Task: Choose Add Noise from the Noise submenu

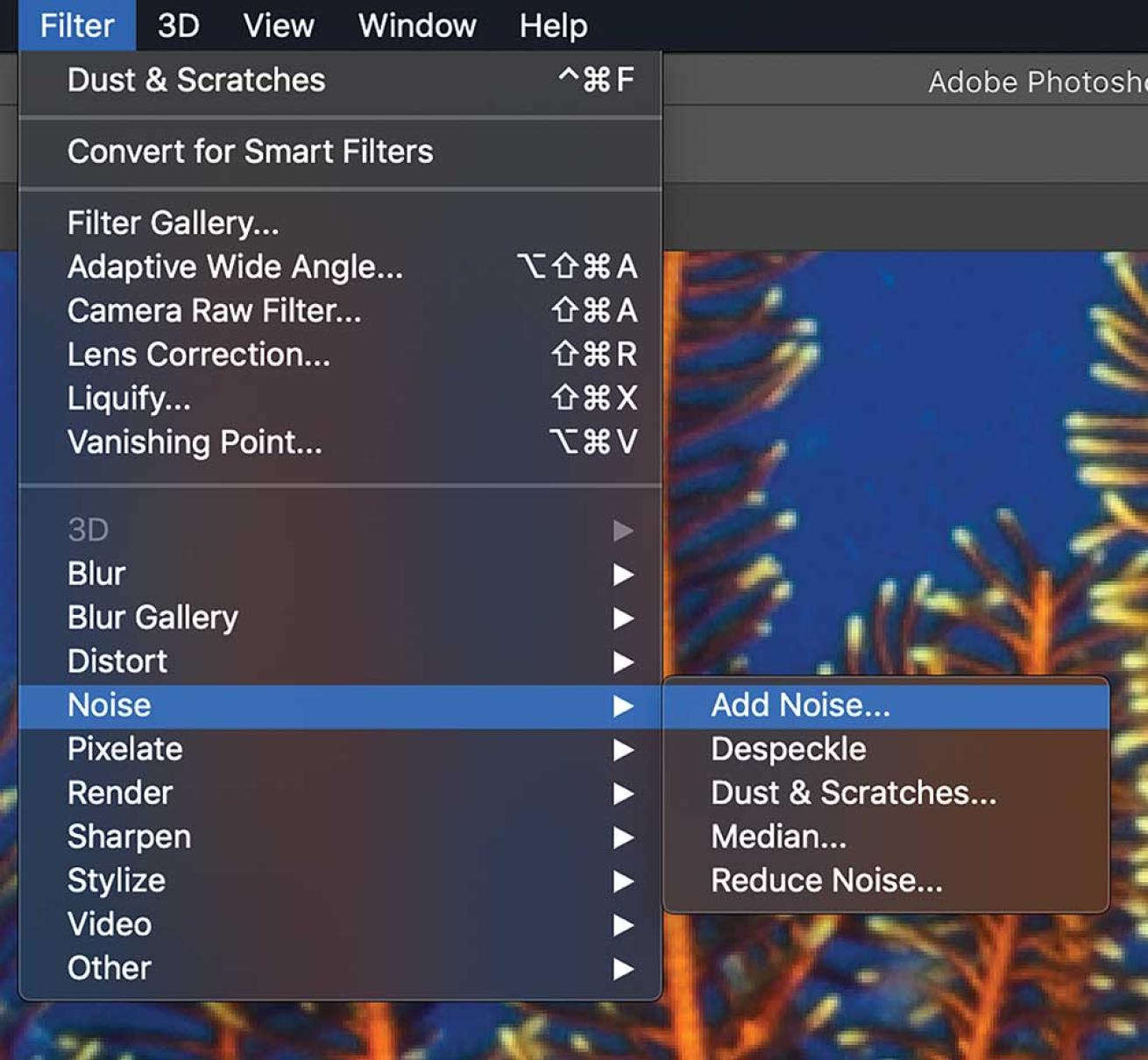Action: pyautogui.click(x=799, y=705)
